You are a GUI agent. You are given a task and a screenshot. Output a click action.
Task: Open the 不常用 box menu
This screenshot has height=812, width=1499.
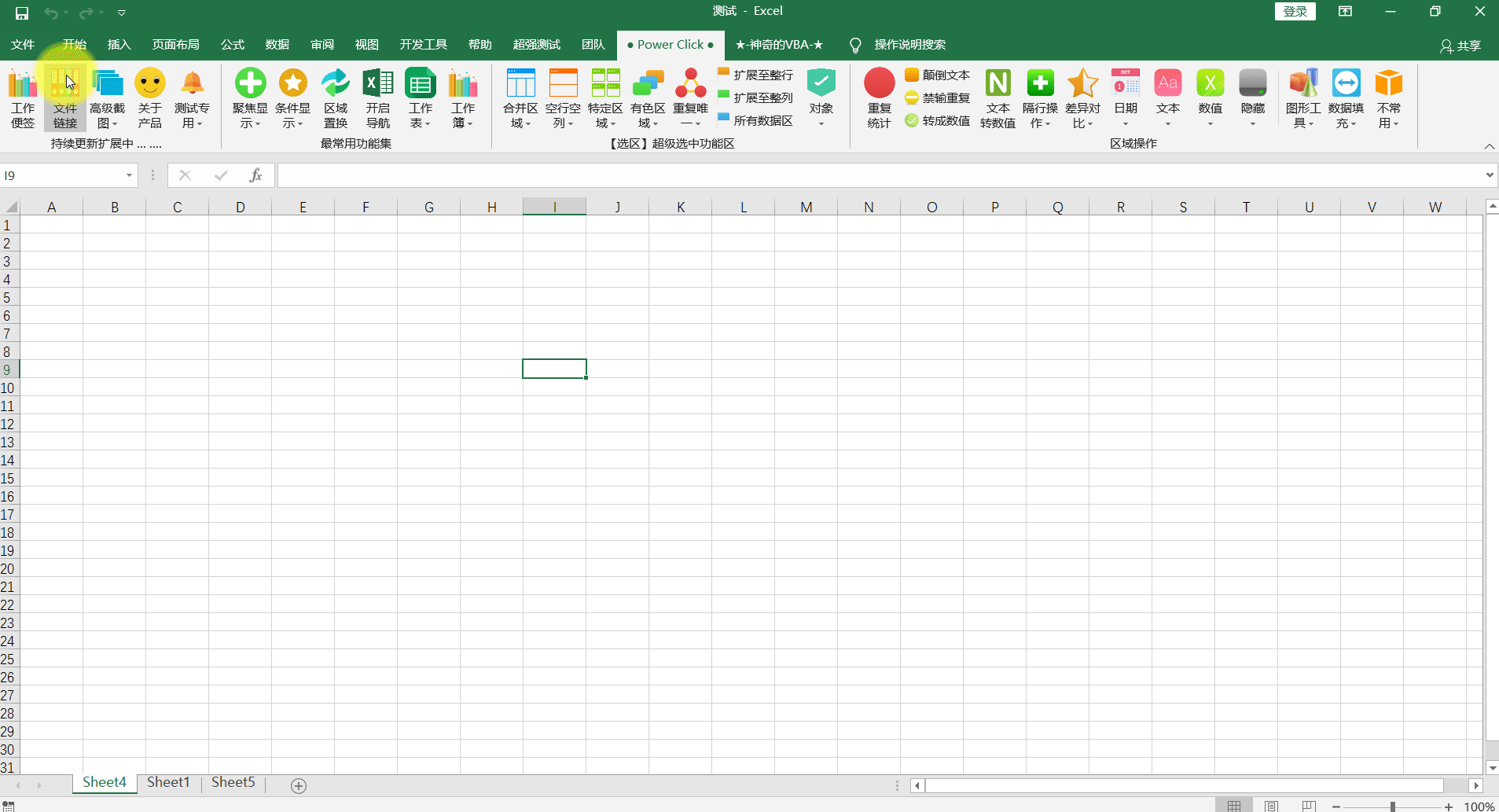click(x=1389, y=98)
